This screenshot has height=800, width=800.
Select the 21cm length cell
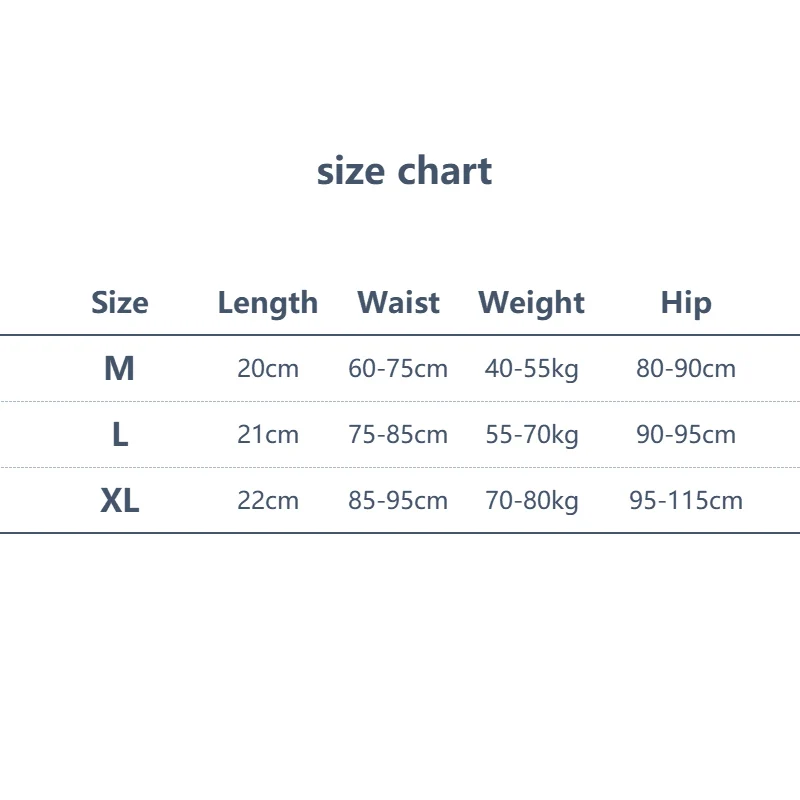click(x=268, y=434)
